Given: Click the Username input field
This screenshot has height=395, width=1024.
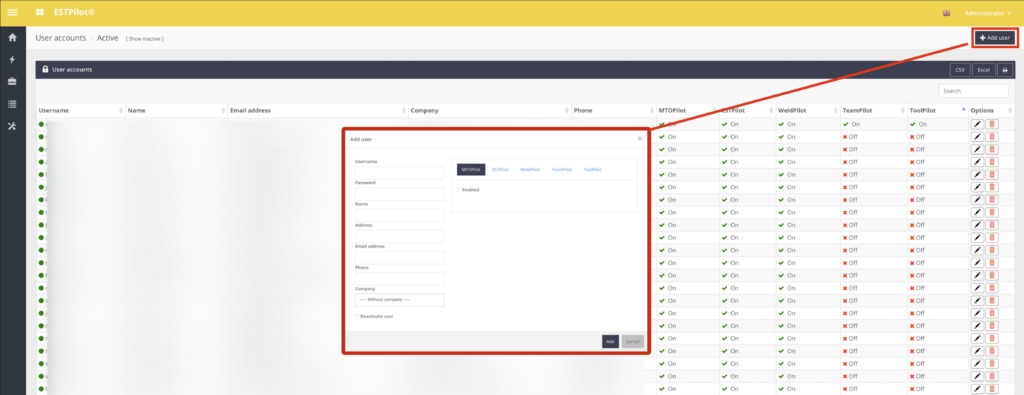Looking at the screenshot, I should click(x=400, y=173).
